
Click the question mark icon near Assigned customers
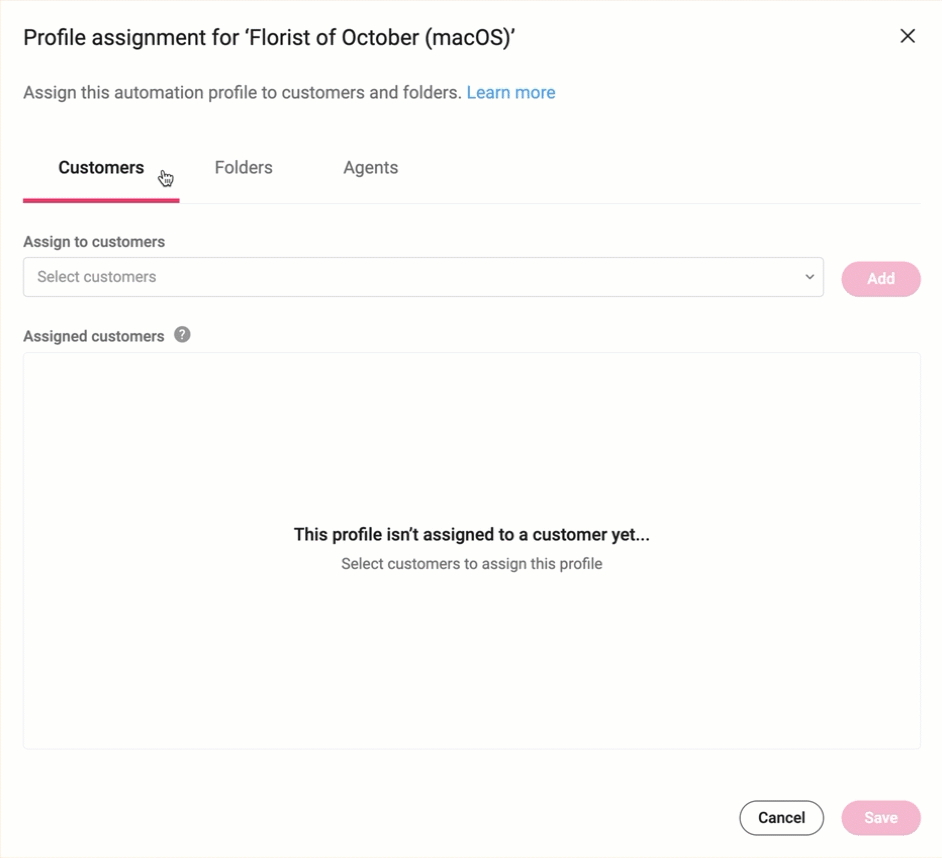click(182, 336)
